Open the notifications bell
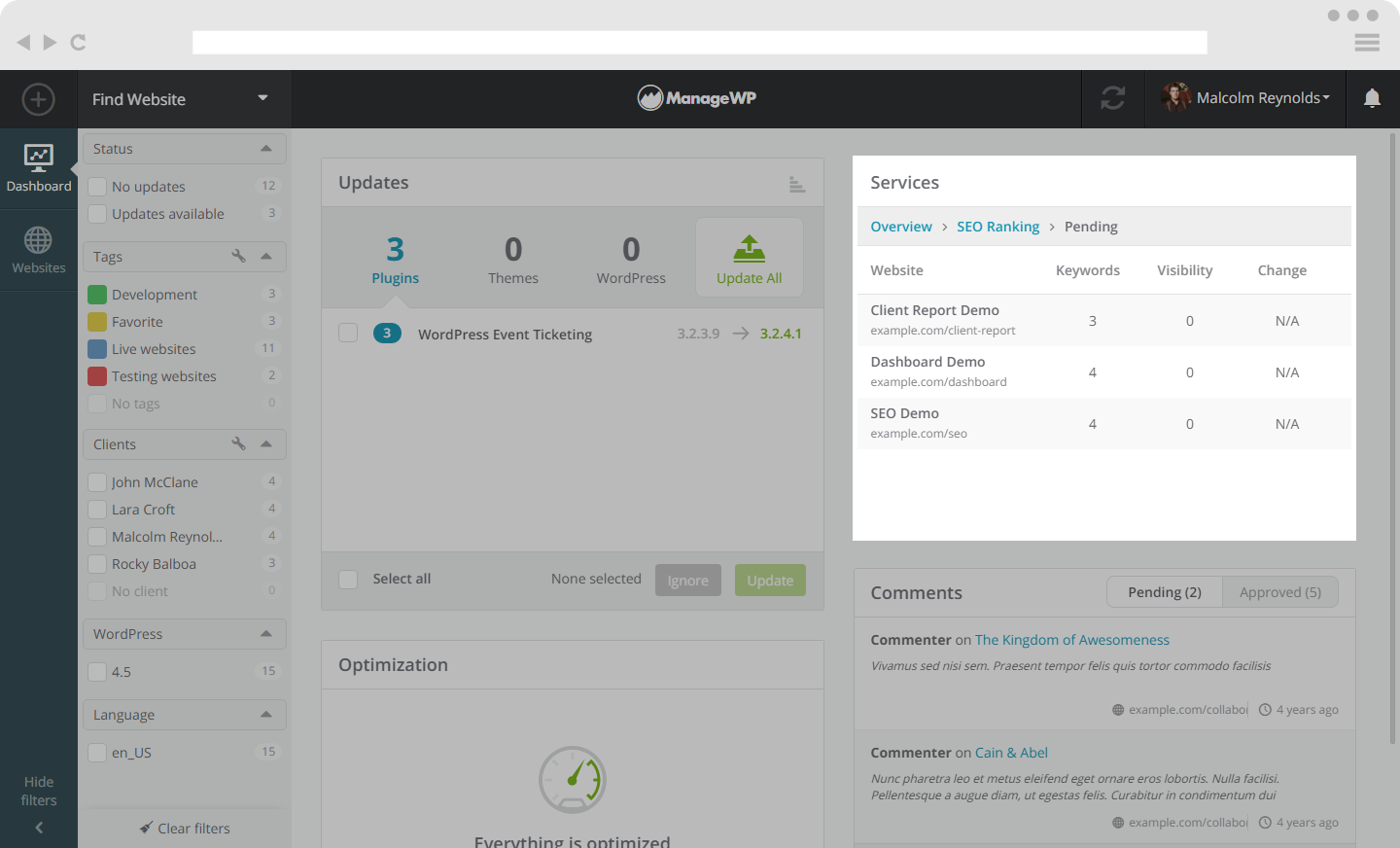The height and width of the screenshot is (848, 1400). click(1372, 98)
